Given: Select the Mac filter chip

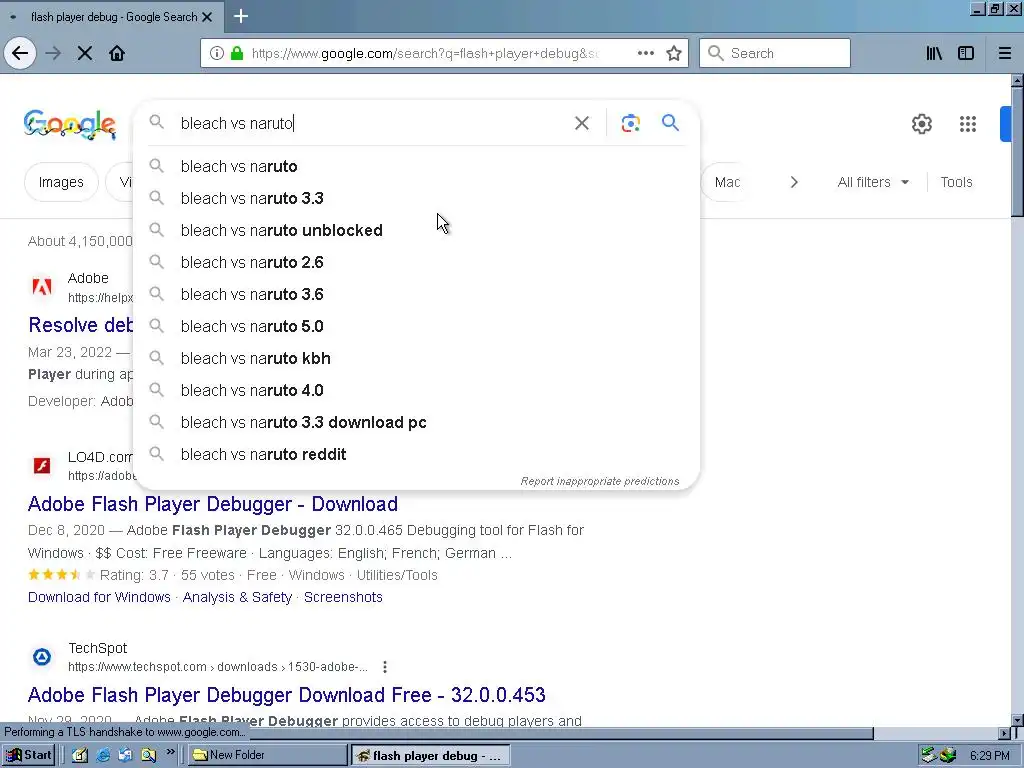Looking at the screenshot, I should [727, 182].
